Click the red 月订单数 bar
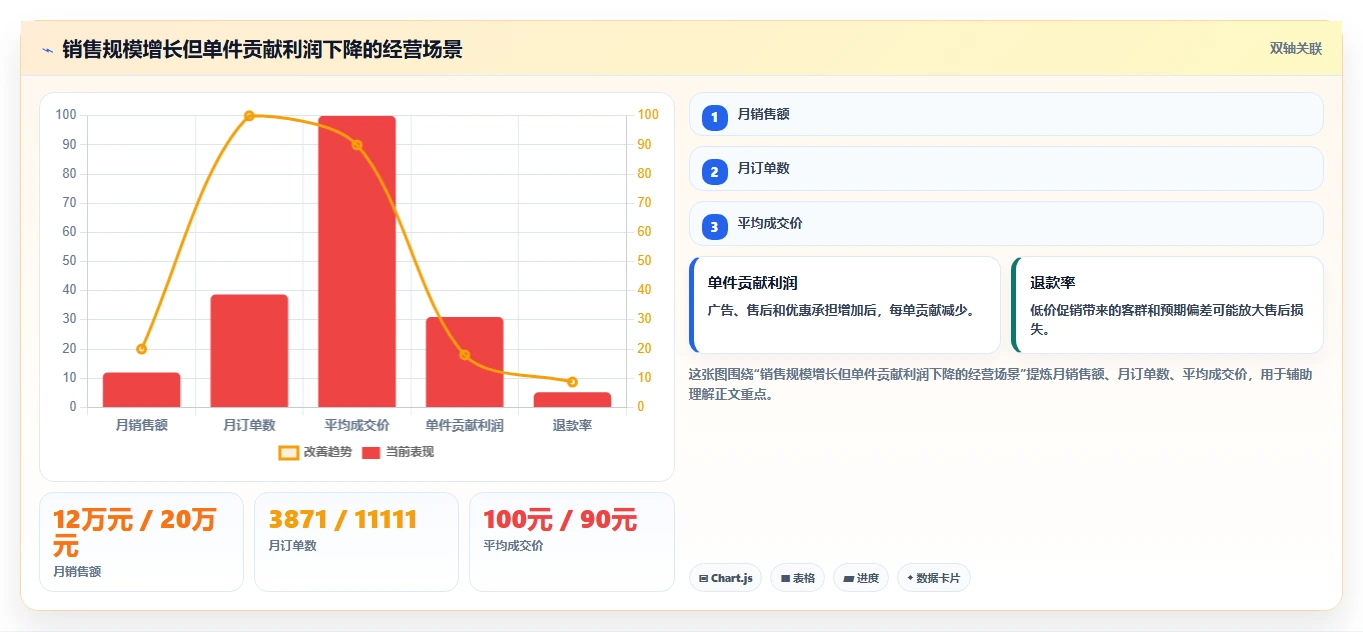 pos(249,351)
